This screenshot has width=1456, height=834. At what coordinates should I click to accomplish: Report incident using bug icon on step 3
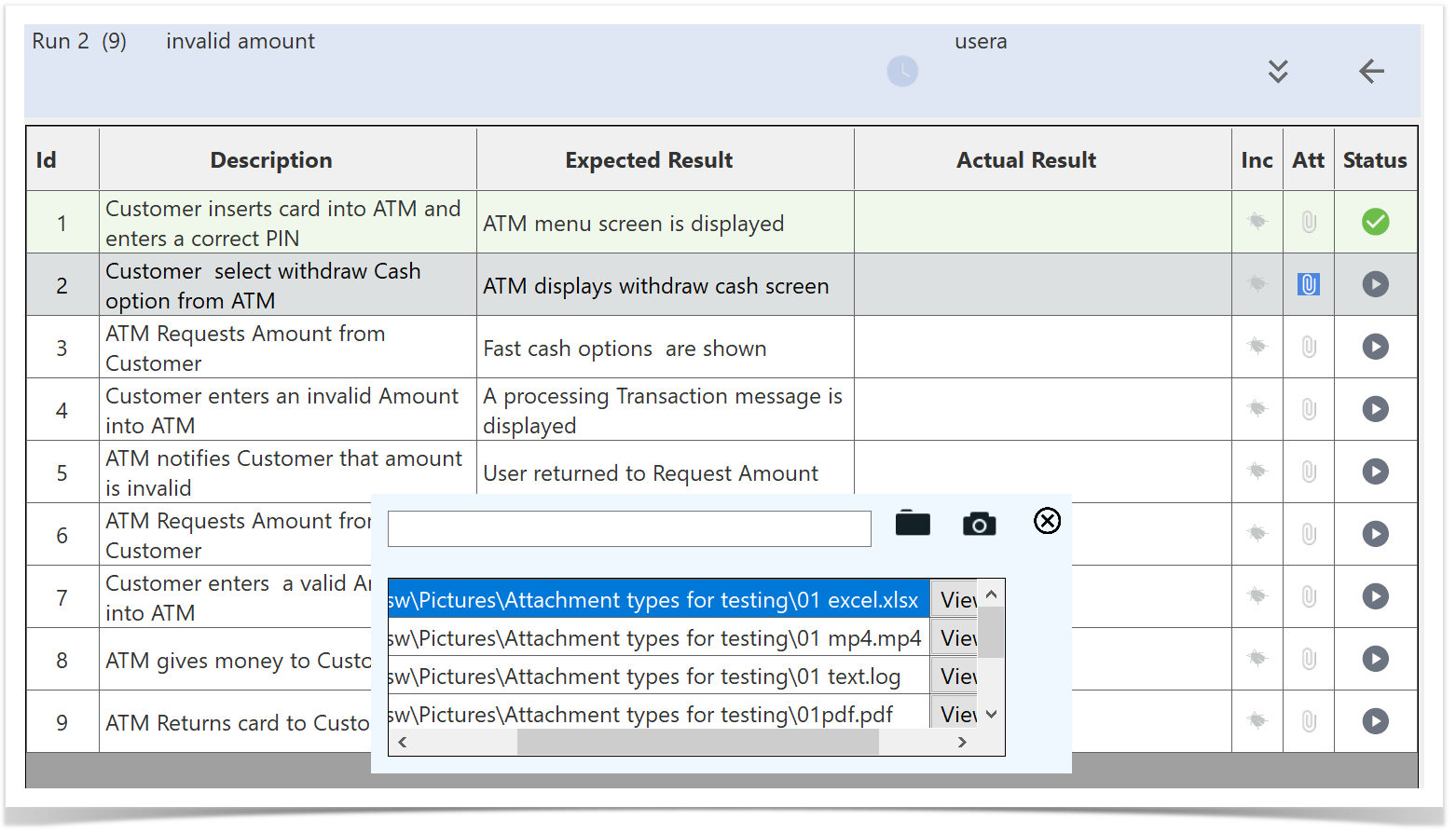coord(1257,347)
